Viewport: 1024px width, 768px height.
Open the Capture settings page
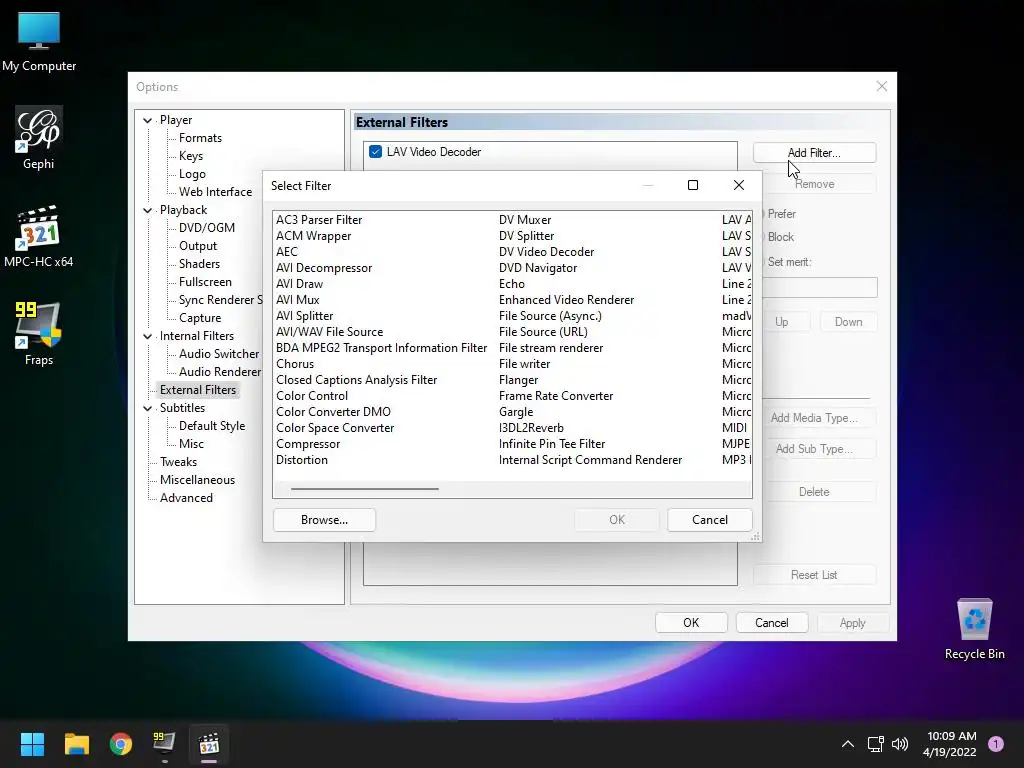[200, 318]
